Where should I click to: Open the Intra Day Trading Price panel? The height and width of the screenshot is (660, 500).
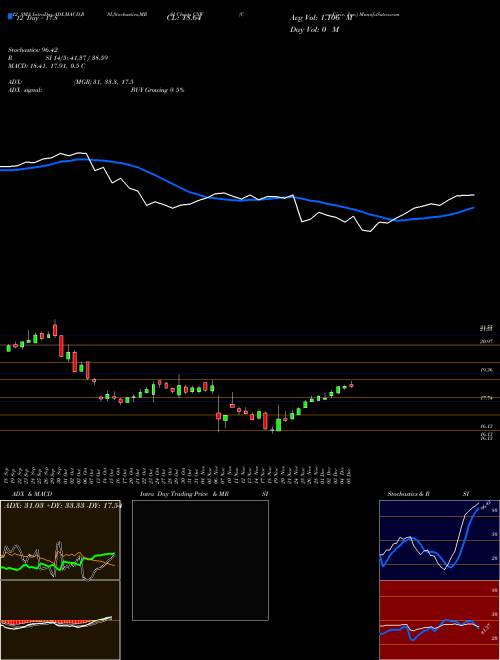click(200, 560)
